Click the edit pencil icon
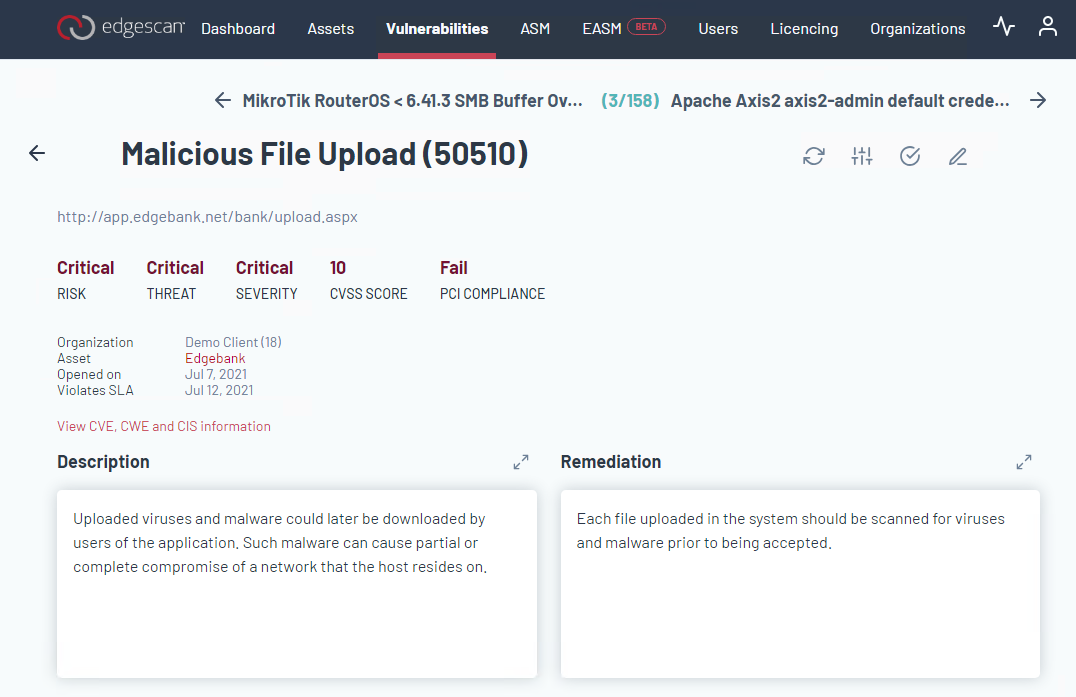Image resolution: width=1076 pixels, height=697 pixels. [x=958, y=156]
